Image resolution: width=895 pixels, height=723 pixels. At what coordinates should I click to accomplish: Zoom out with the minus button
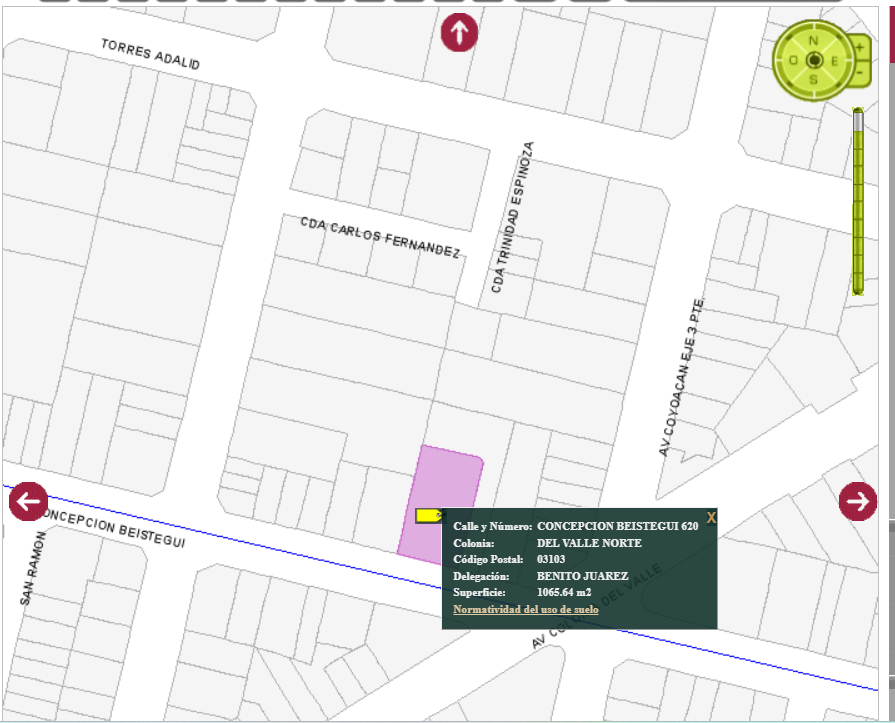click(859, 73)
